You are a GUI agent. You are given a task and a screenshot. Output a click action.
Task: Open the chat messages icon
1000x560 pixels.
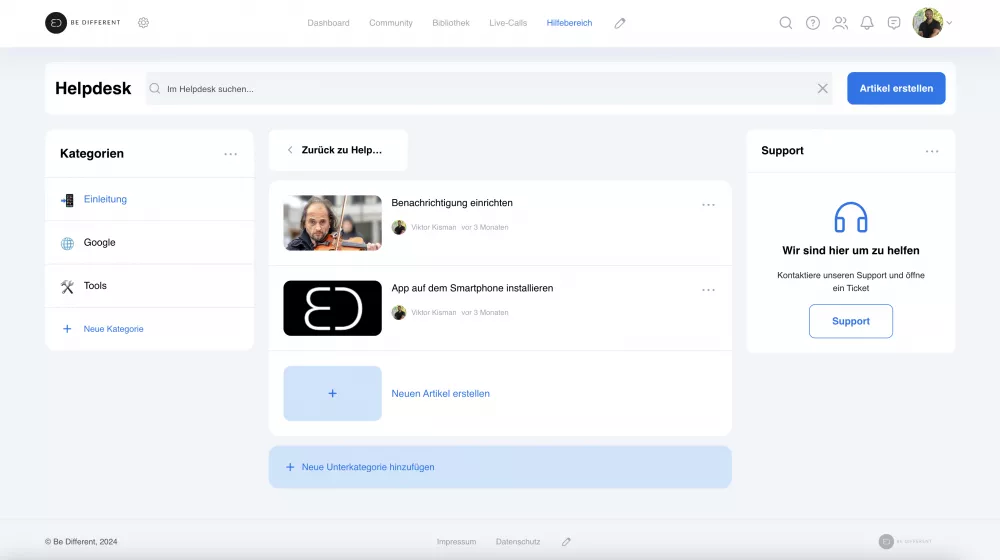coord(894,23)
